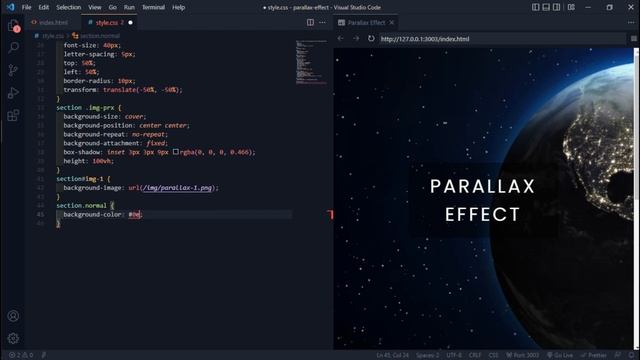Click the preview URL address field
Viewport: 640px width, 360px height.
click(x=501, y=39)
